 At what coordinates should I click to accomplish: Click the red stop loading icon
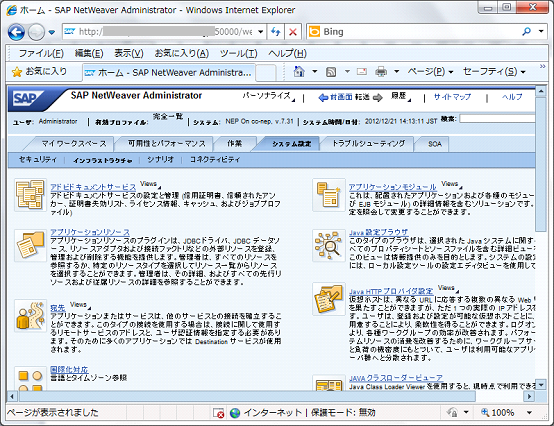293,32
